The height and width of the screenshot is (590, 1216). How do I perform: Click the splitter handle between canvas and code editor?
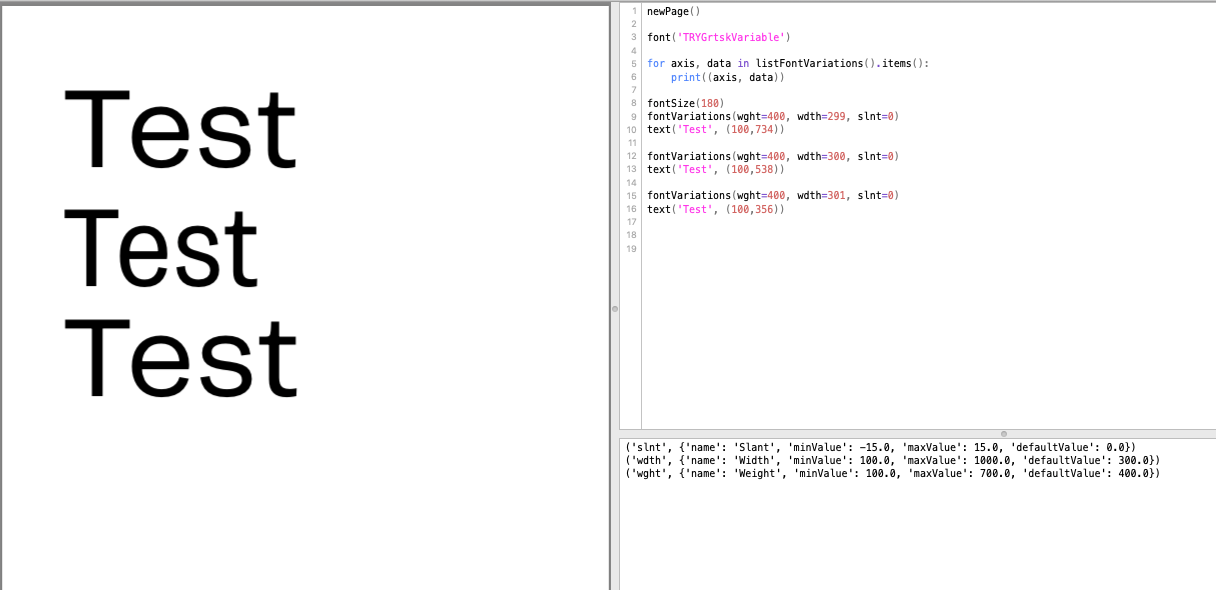tap(613, 310)
